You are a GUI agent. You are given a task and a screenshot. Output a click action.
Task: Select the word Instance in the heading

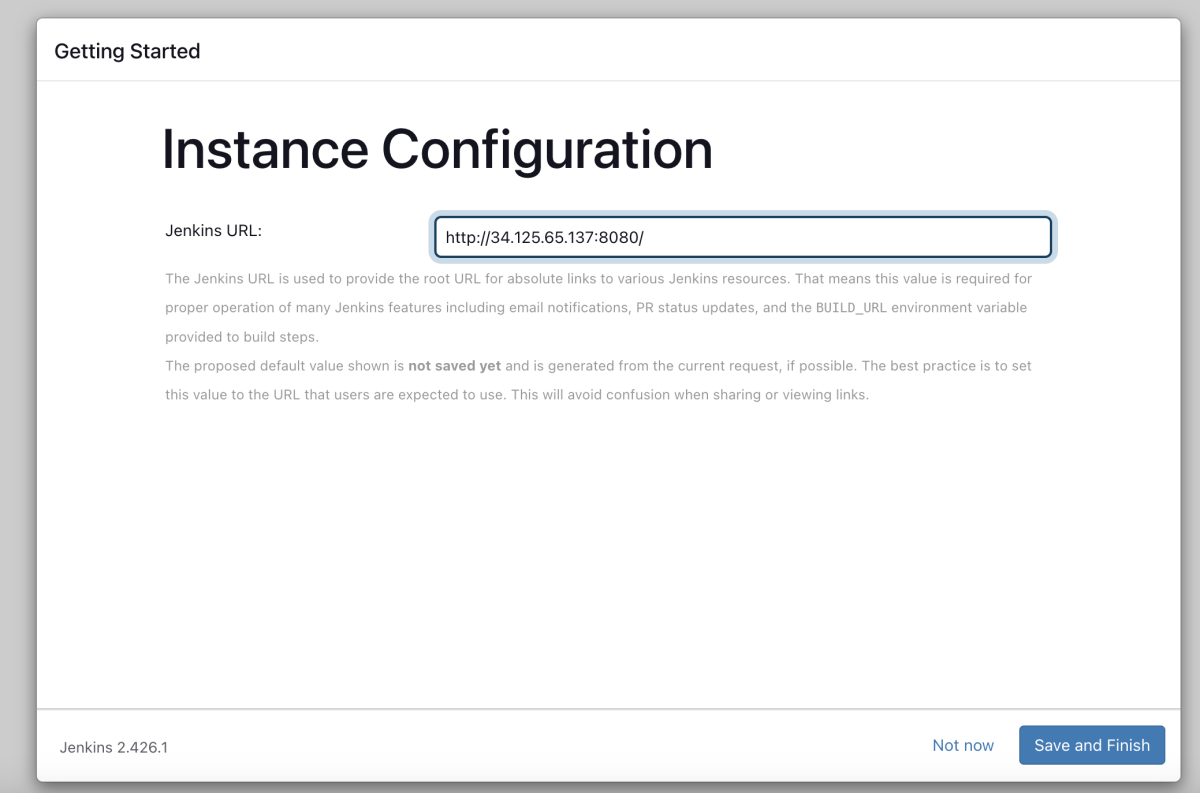pyautogui.click(x=265, y=150)
